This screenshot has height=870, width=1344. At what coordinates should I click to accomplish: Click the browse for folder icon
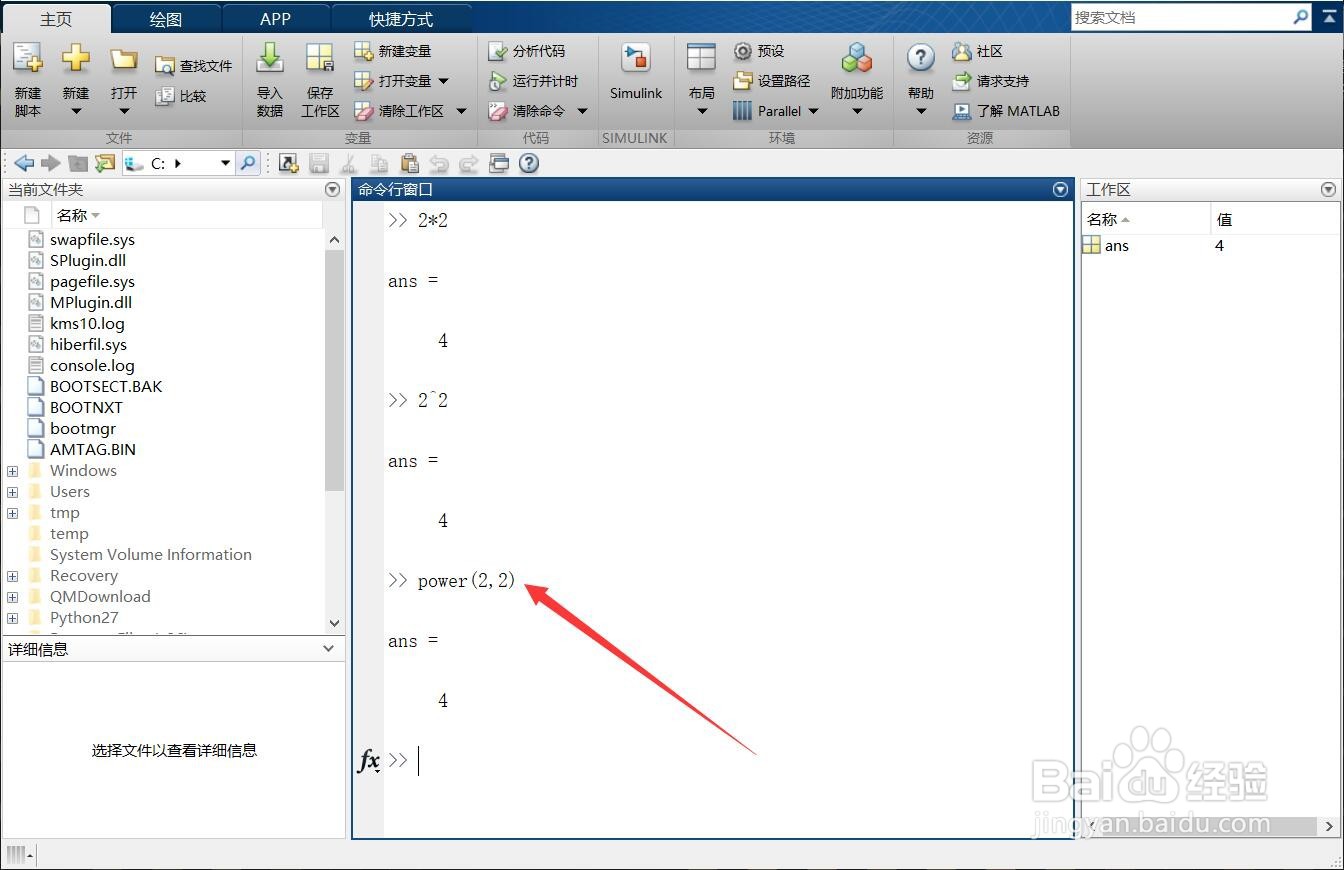click(x=105, y=163)
